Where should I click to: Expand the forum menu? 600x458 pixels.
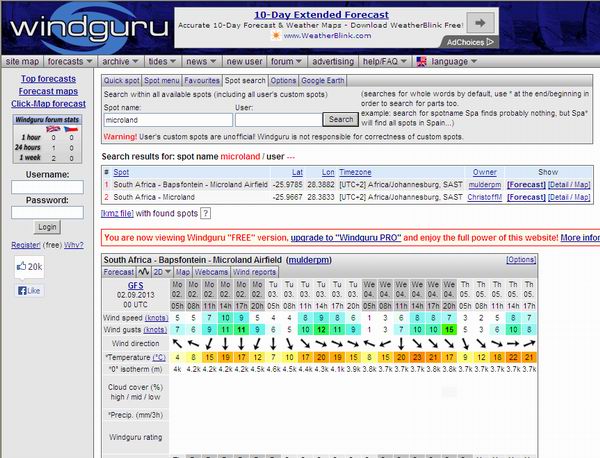(286, 62)
